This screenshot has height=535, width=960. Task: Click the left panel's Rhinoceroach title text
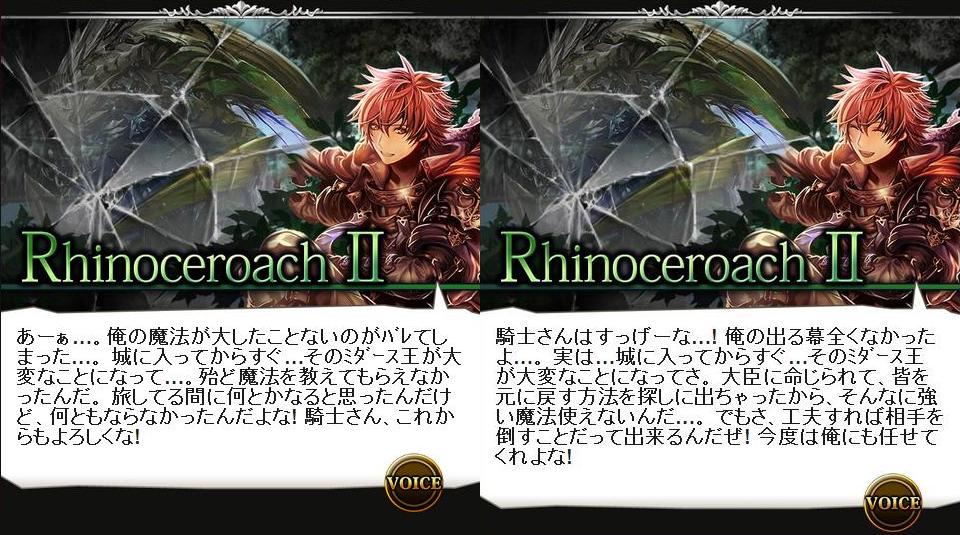point(174,258)
